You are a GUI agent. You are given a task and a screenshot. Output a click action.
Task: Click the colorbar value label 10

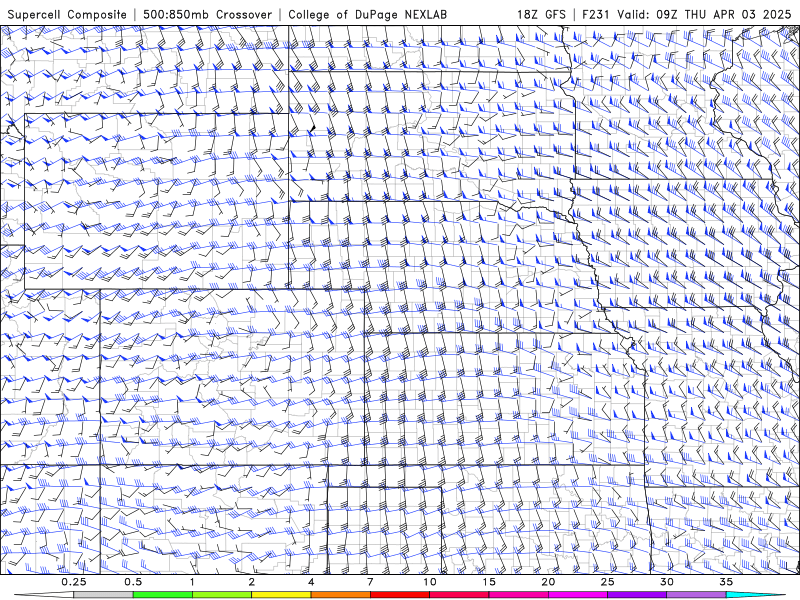pyautogui.click(x=430, y=582)
